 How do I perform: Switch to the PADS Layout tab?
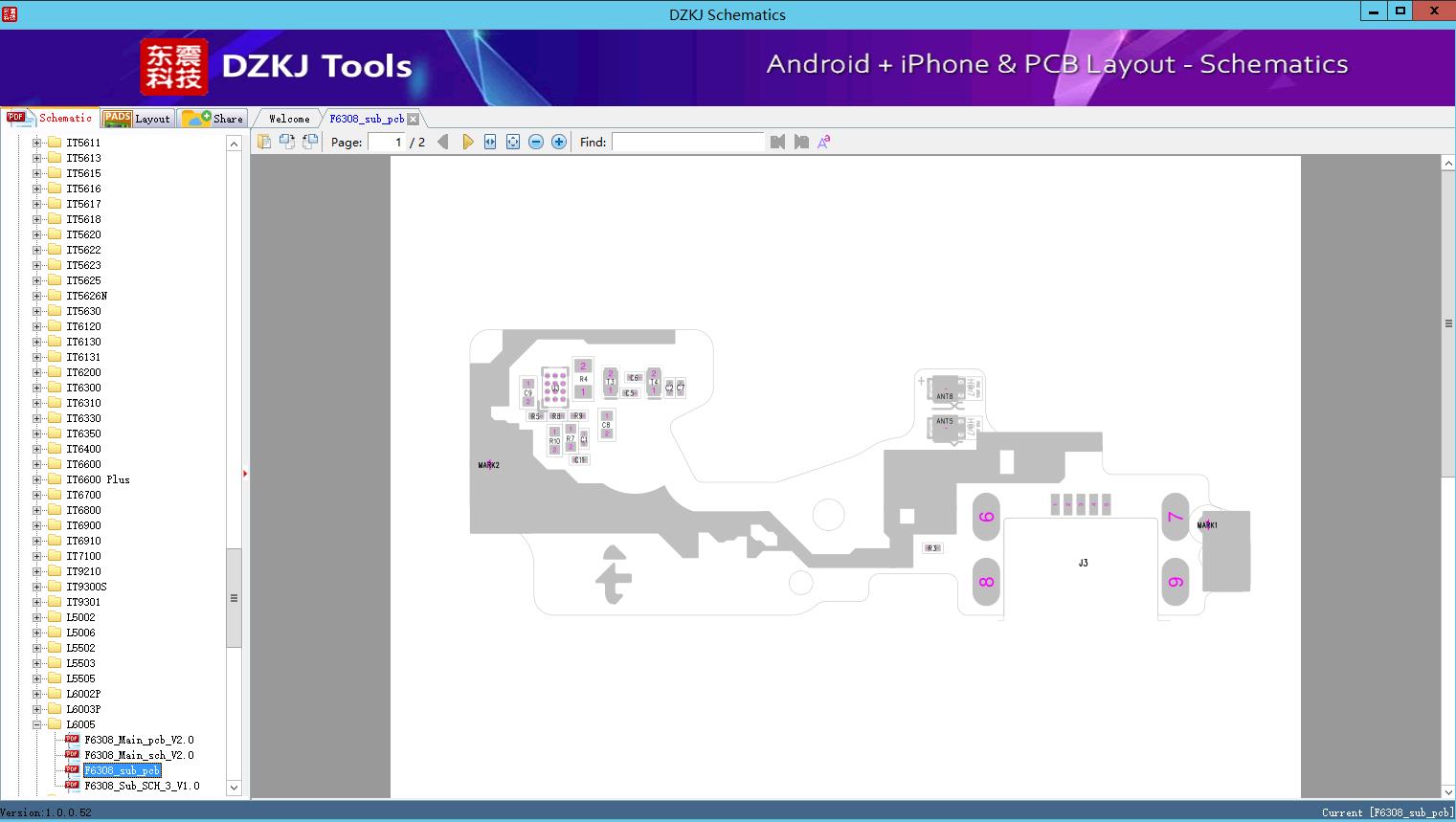pos(136,119)
